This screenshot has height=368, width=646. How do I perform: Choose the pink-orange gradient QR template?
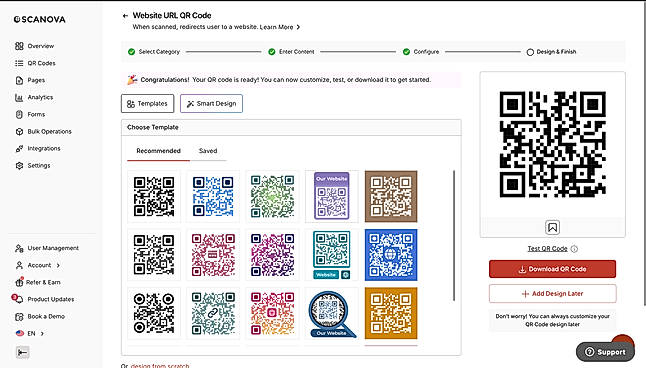(272, 313)
